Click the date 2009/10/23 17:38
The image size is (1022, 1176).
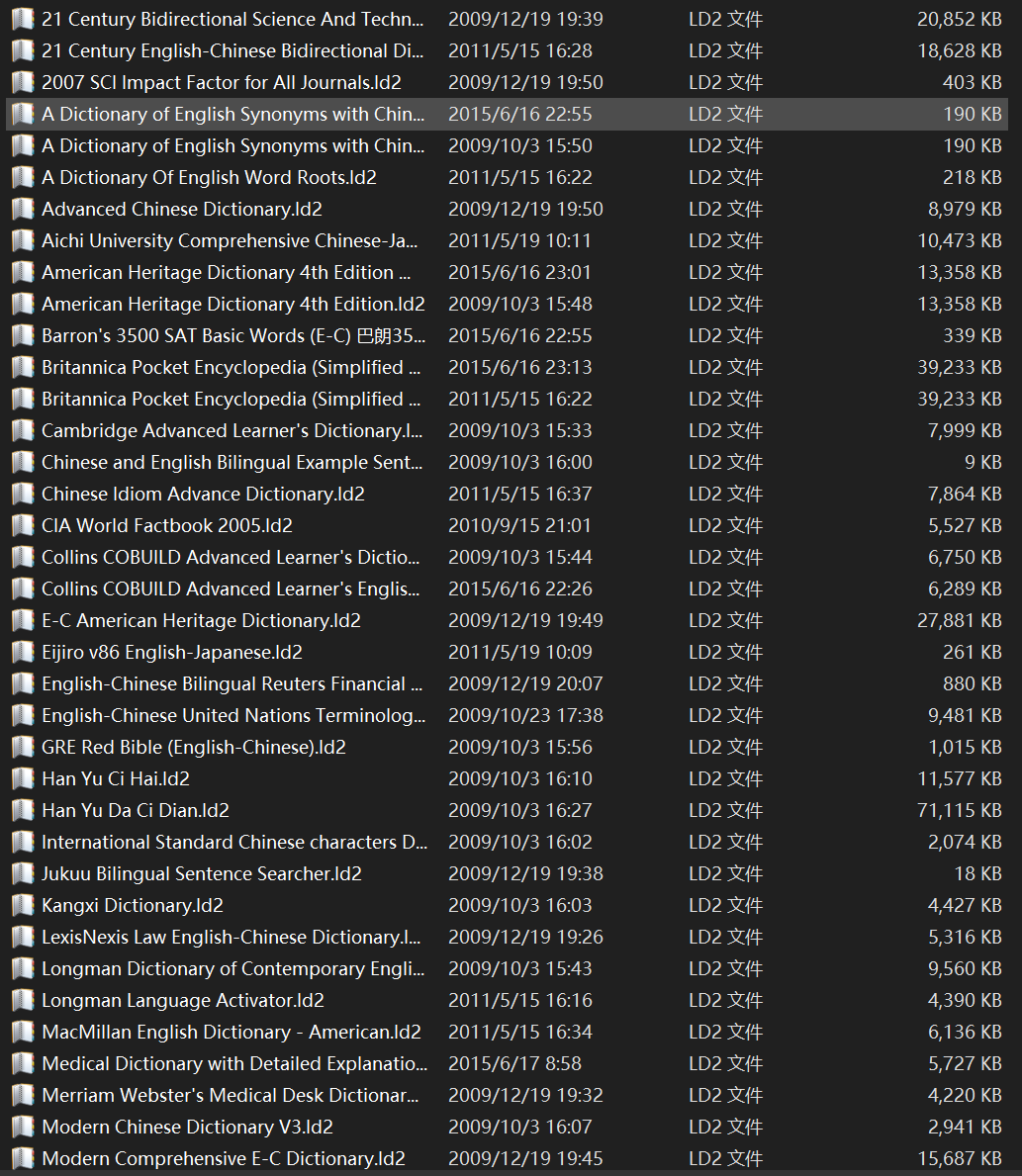point(525,715)
